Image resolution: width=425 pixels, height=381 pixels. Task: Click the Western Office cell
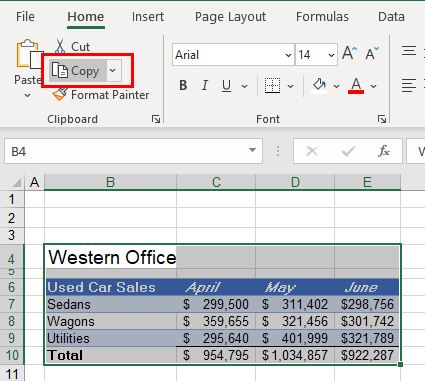(111, 258)
